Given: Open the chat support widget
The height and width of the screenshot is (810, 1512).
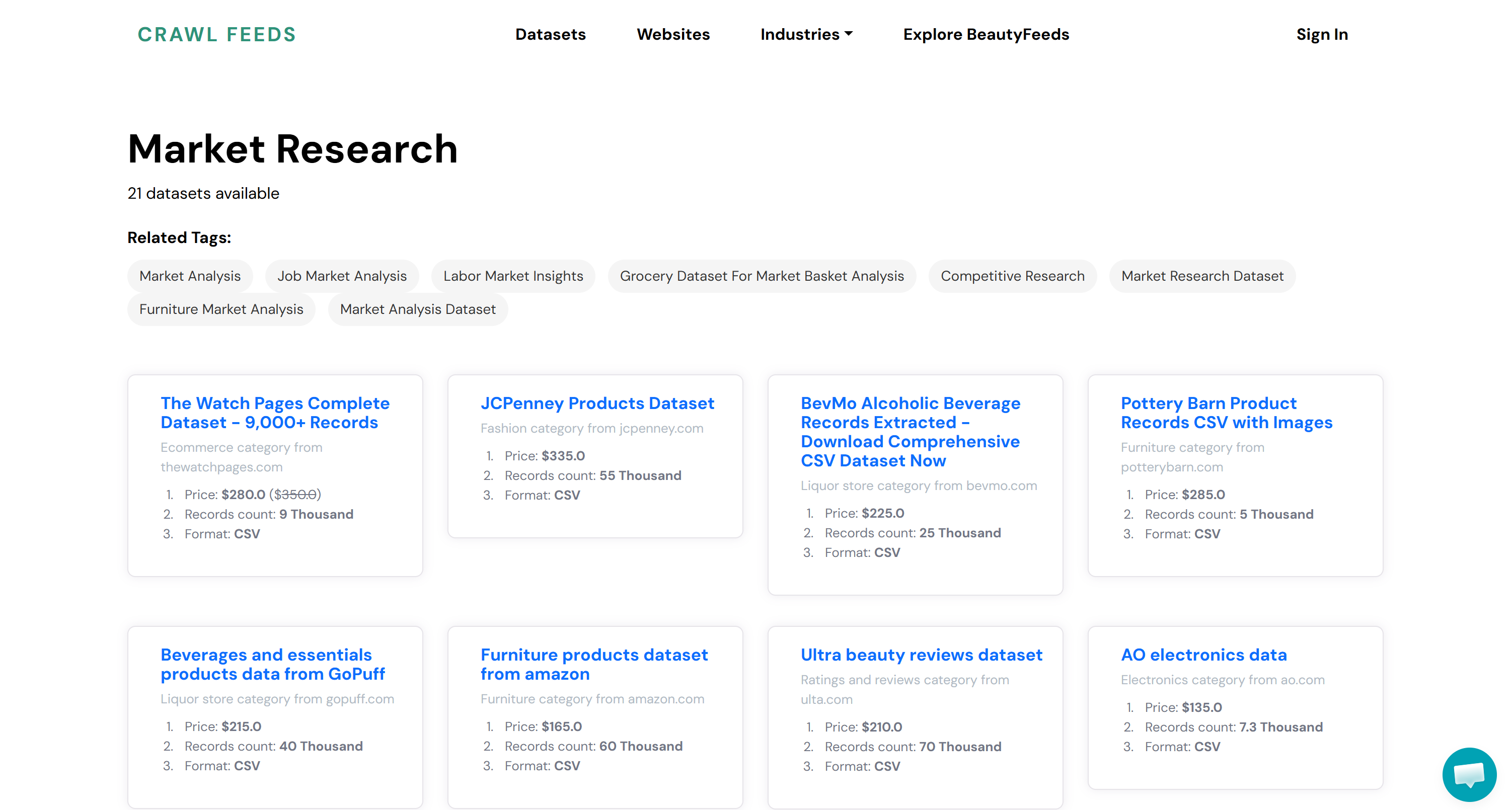Looking at the screenshot, I should (1469, 774).
